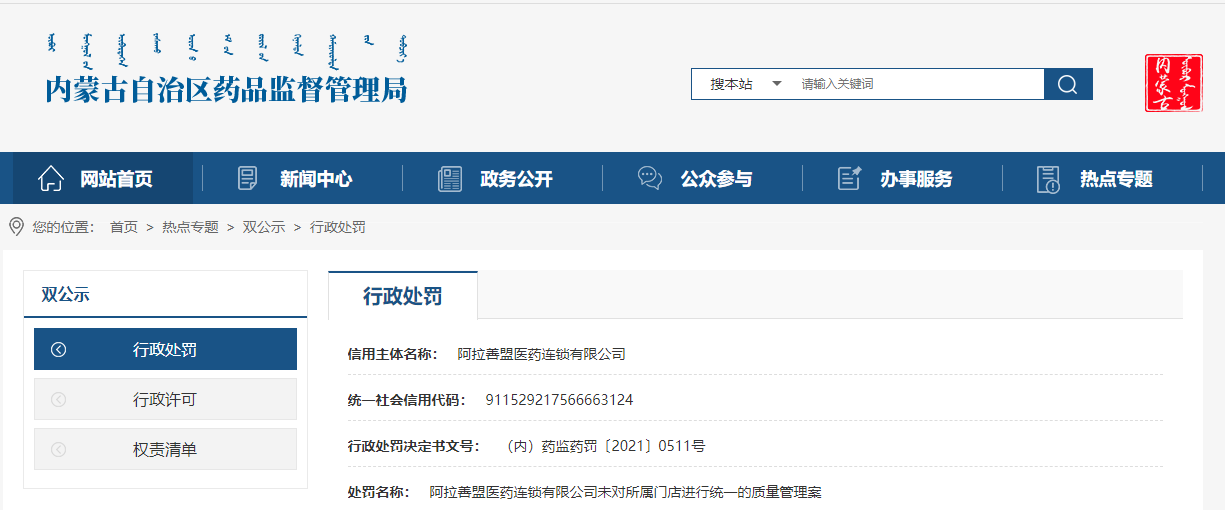Click the government affairs newspaper icon

point(450,179)
